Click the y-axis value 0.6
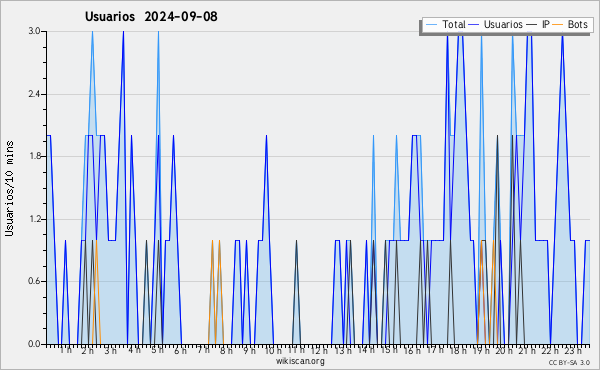600x370 pixels. click(34, 282)
